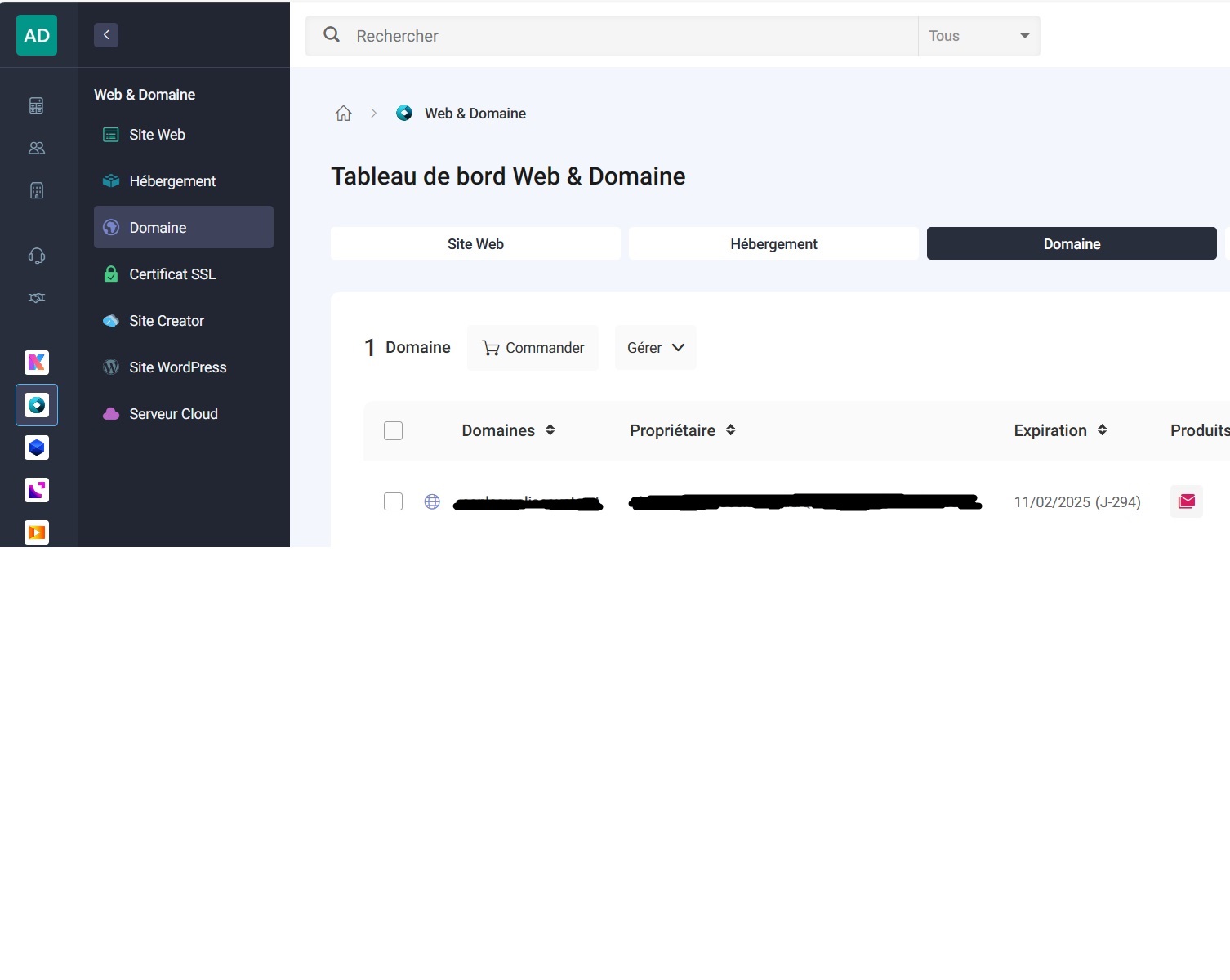Click into the Rechercher search field
This screenshot has width=1230, height=980.
[x=629, y=36]
